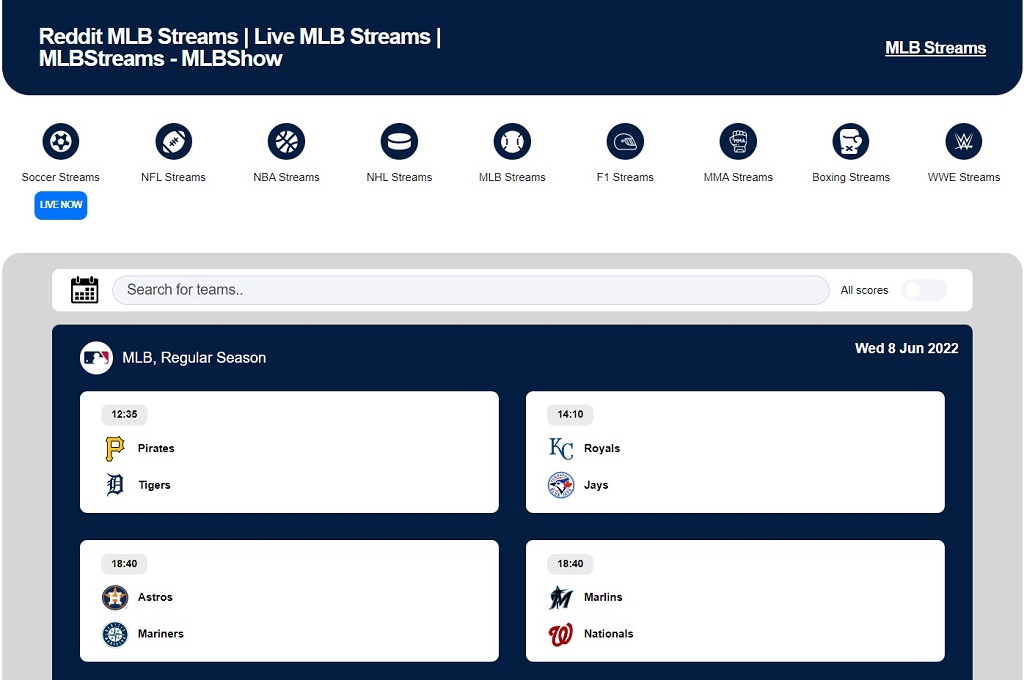This screenshot has width=1024, height=680.
Task: Click the site title heading
Action: (240, 47)
